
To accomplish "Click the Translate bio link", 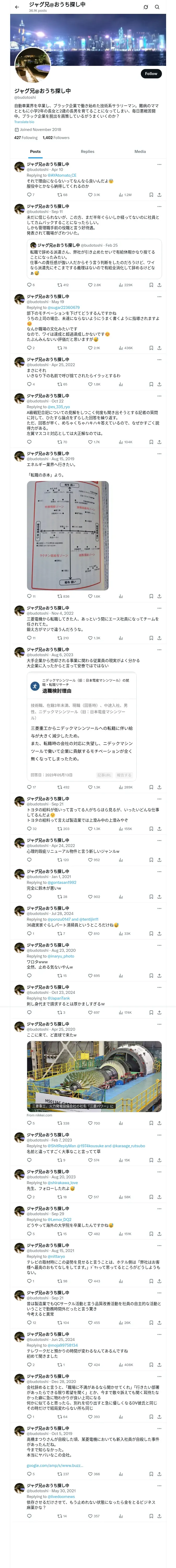I will [24, 122].
